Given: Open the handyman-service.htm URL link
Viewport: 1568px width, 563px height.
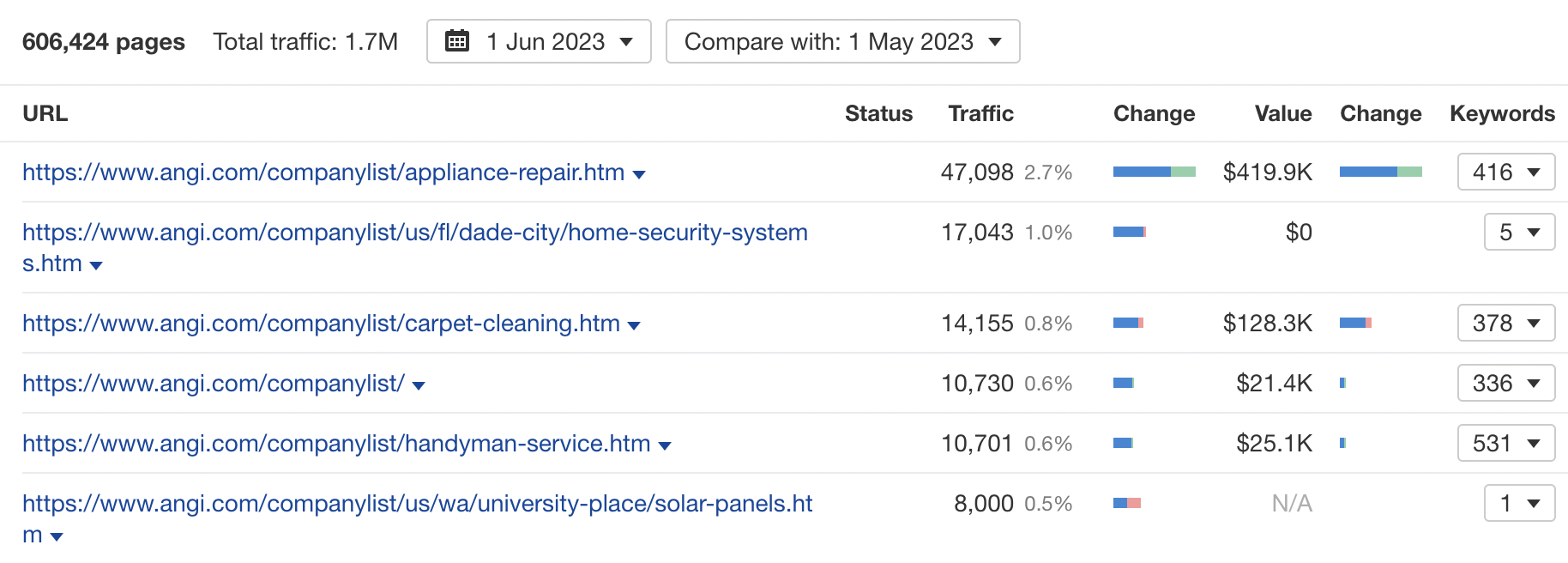Looking at the screenshot, I should pos(336,444).
